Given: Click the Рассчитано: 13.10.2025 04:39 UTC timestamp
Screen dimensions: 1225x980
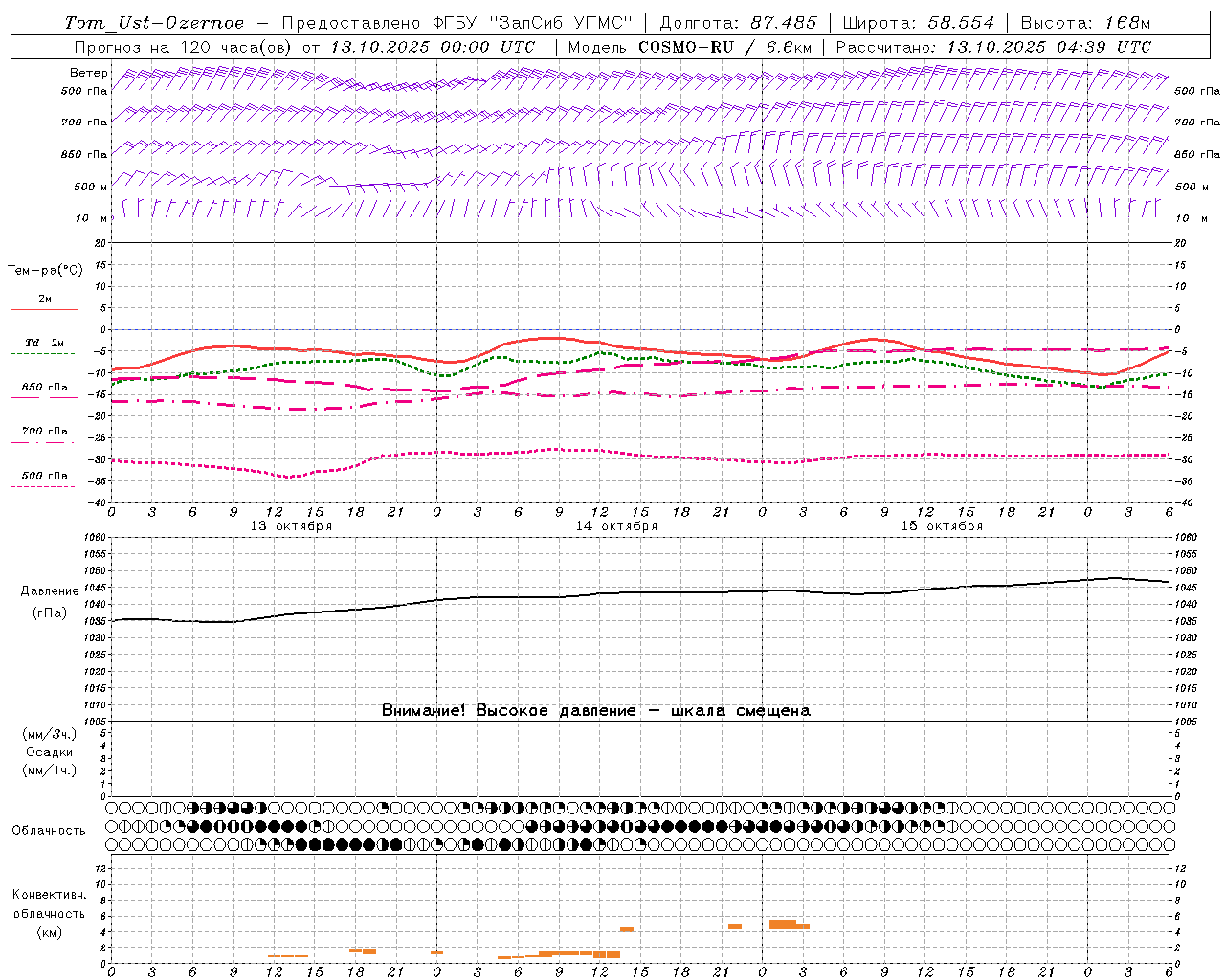Looking at the screenshot, I should click(993, 47).
